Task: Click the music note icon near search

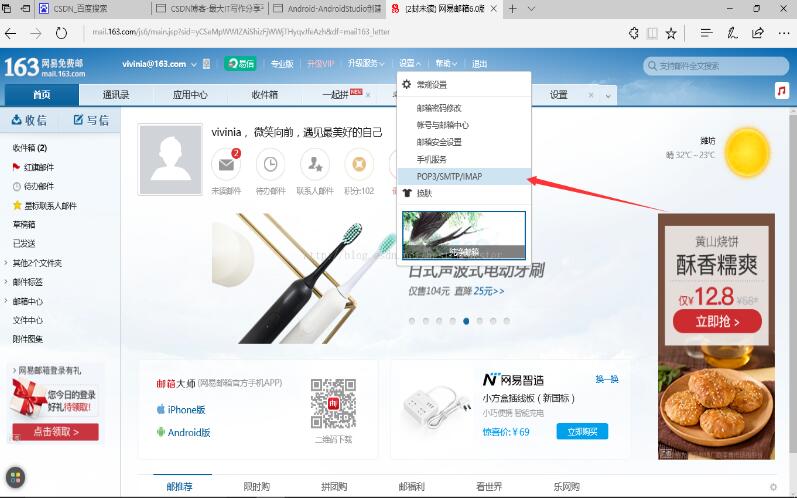Action: click(781, 91)
